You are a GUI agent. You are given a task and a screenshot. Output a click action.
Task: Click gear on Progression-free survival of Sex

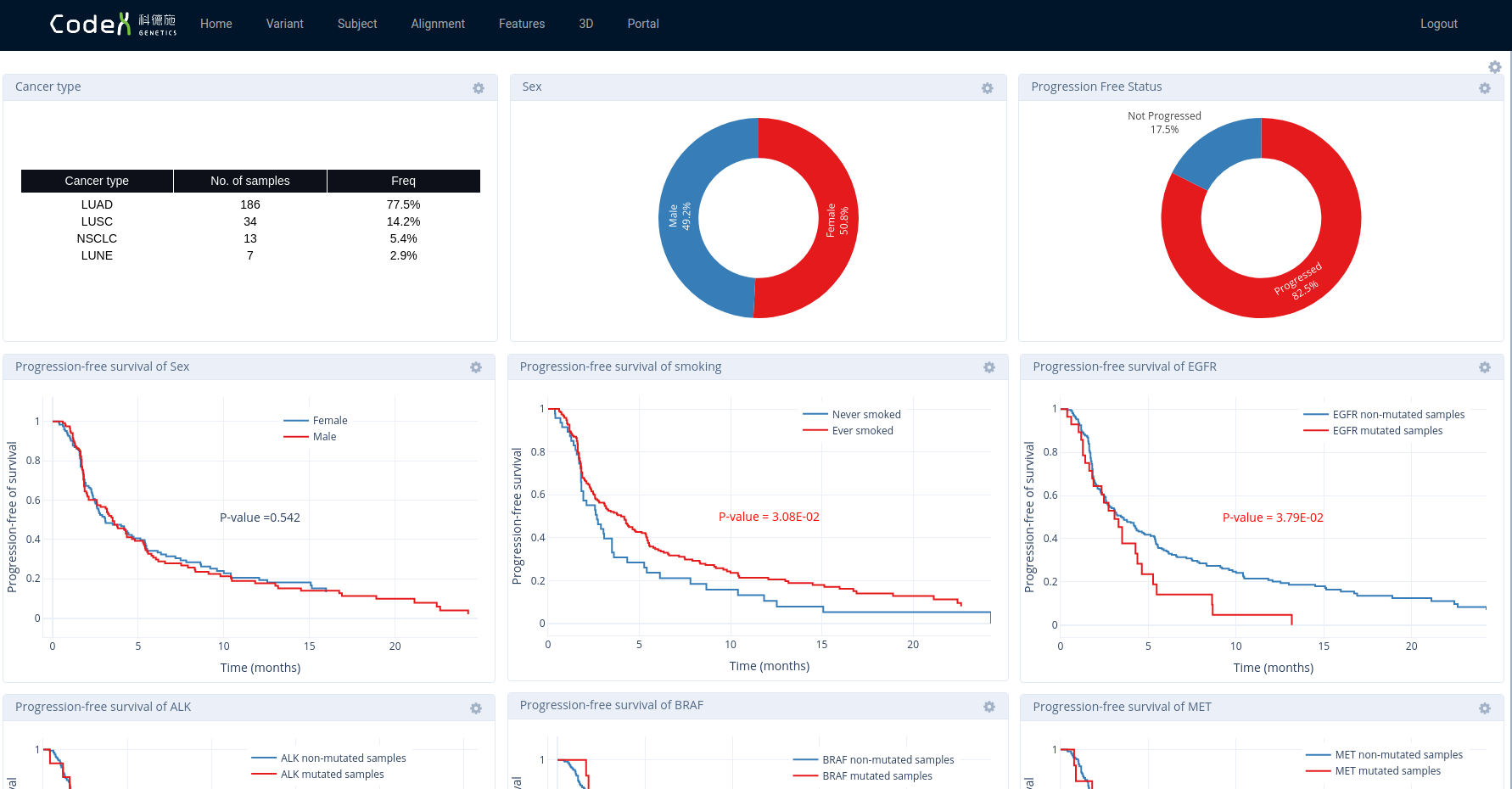point(476,367)
